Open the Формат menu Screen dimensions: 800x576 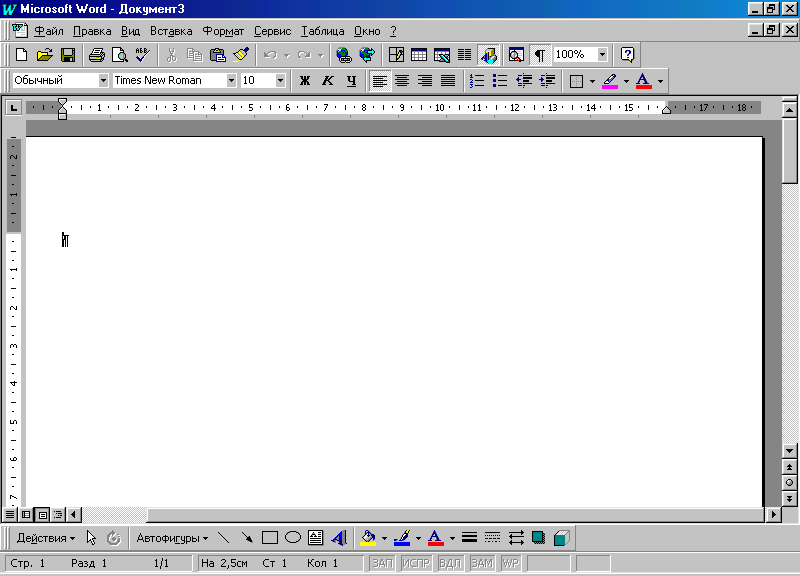[x=223, y=31]
